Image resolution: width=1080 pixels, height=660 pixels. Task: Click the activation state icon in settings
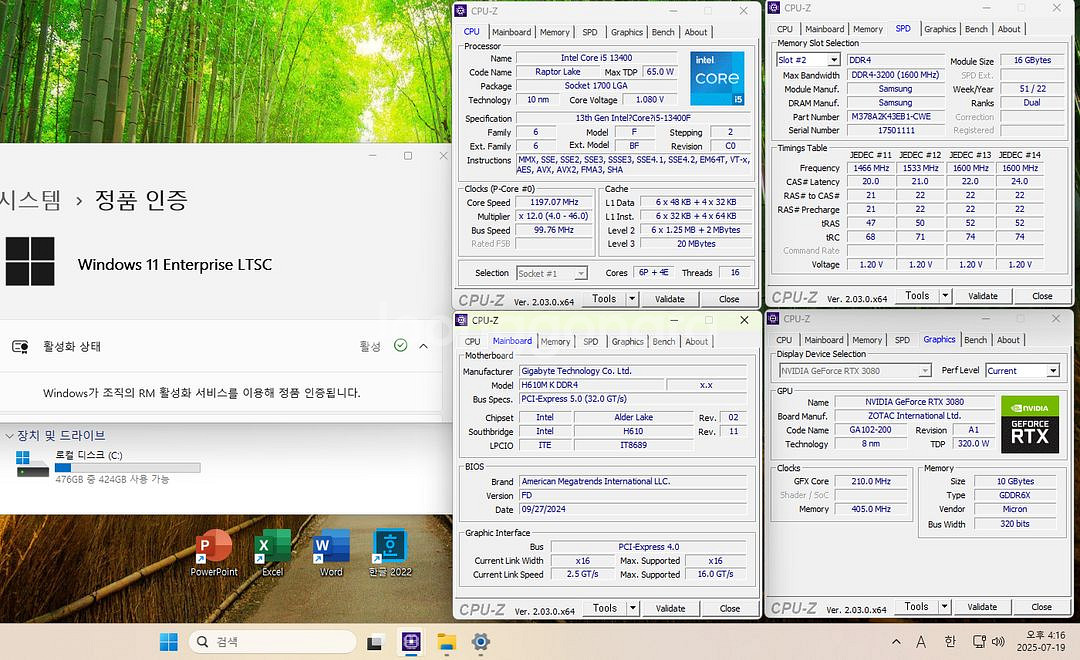click(x=20, y=347)
